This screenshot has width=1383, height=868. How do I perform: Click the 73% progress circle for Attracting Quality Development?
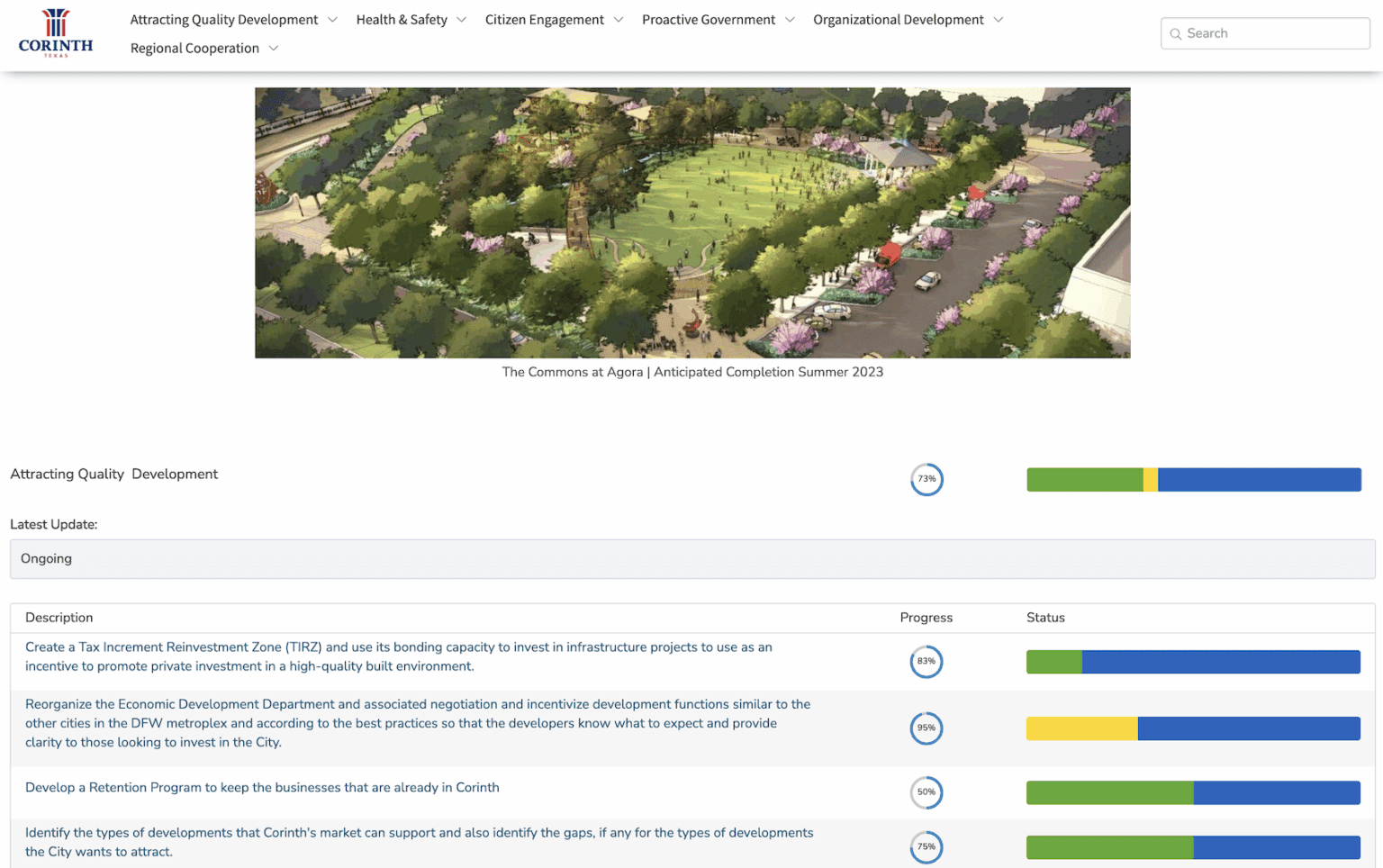coord(927,479)
